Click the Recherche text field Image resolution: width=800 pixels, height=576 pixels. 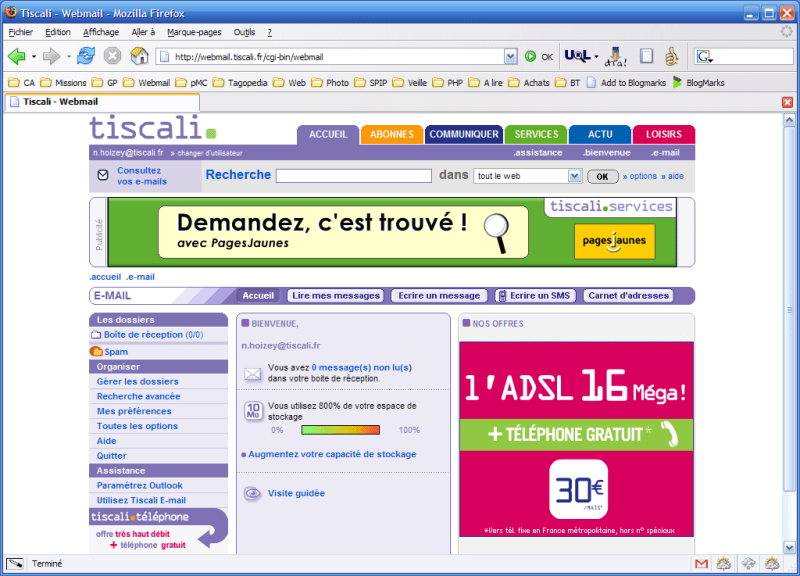(354, 176)
